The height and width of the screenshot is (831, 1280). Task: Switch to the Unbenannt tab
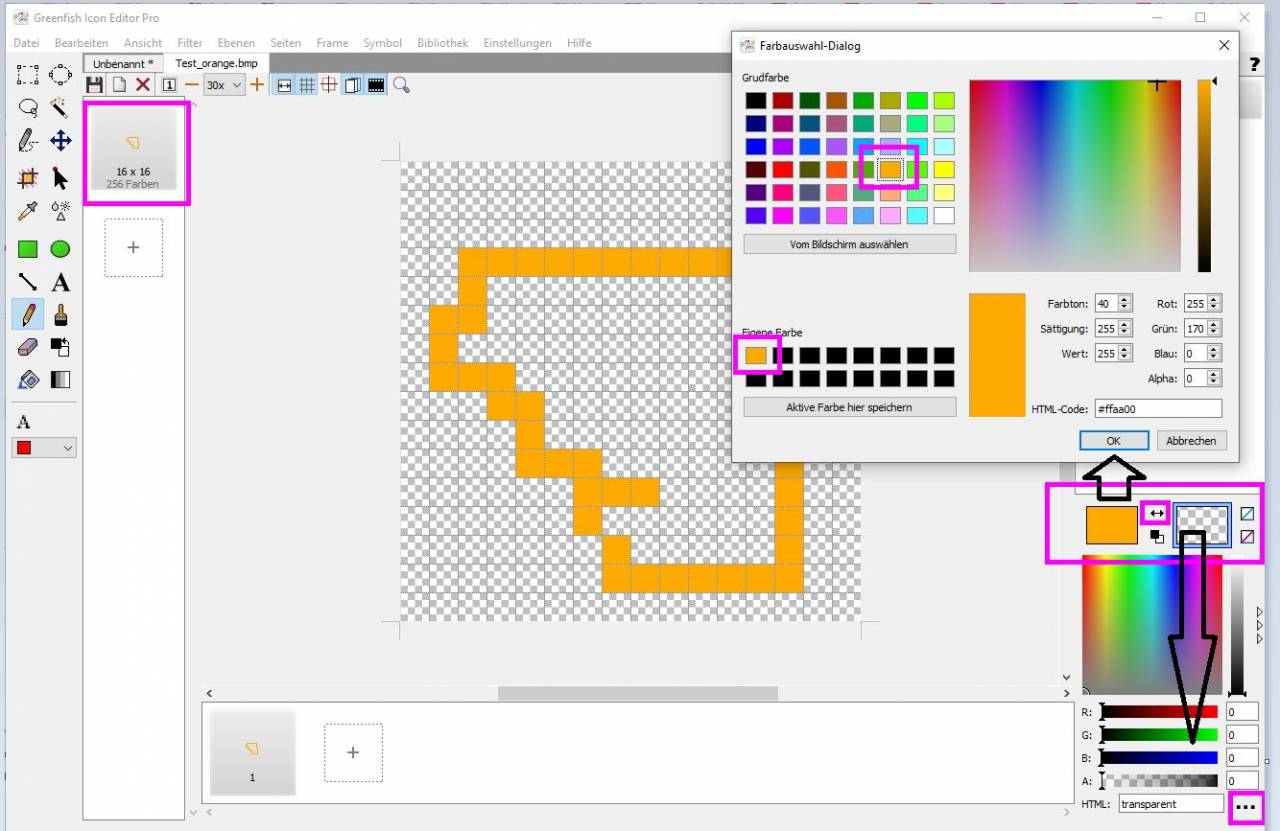(123, 63)
